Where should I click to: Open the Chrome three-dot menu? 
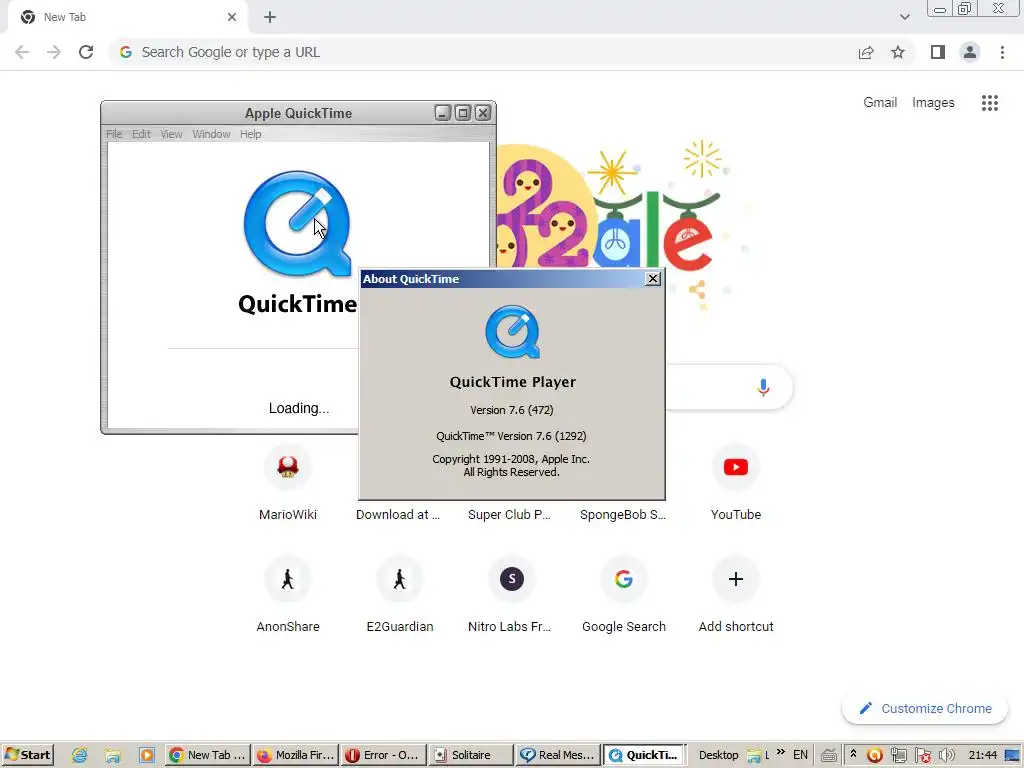(x=1002, y=52)
